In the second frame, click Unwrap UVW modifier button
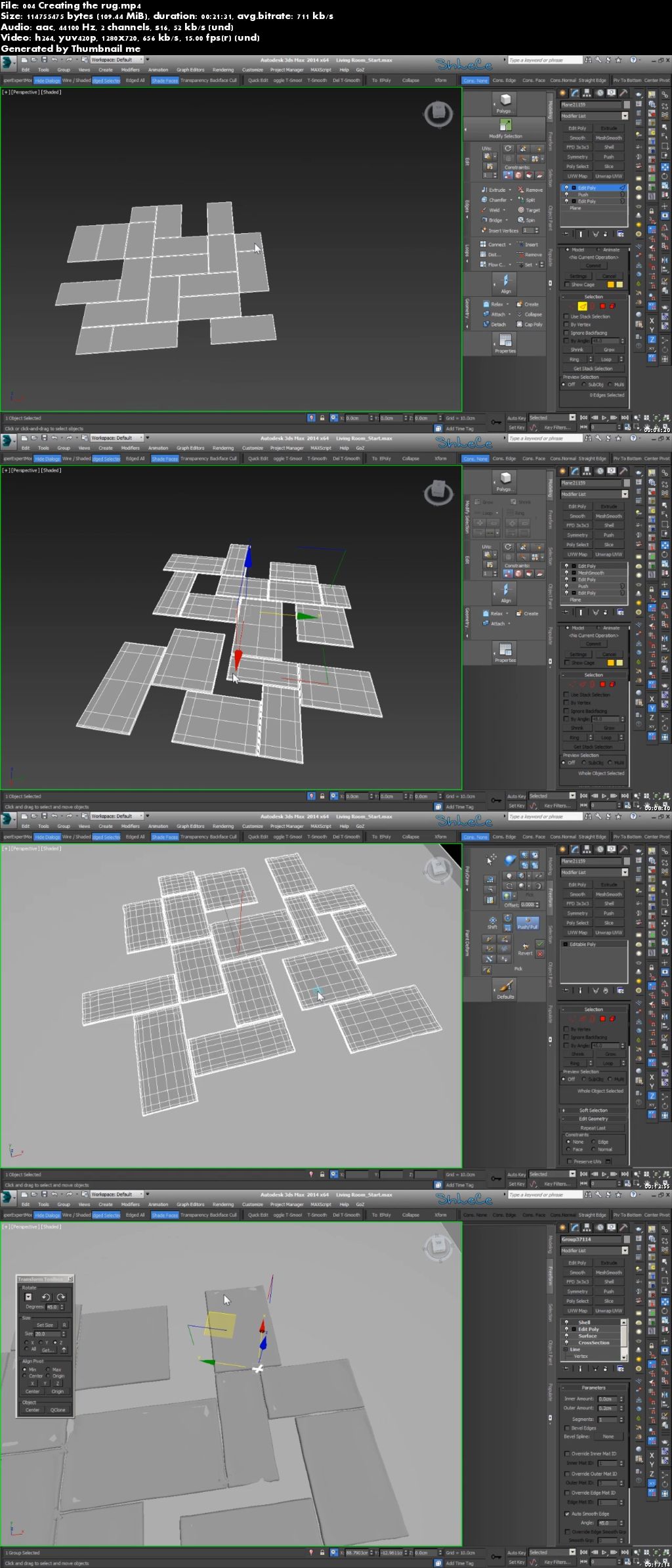672x1568 pixels. tap(608, 554)
